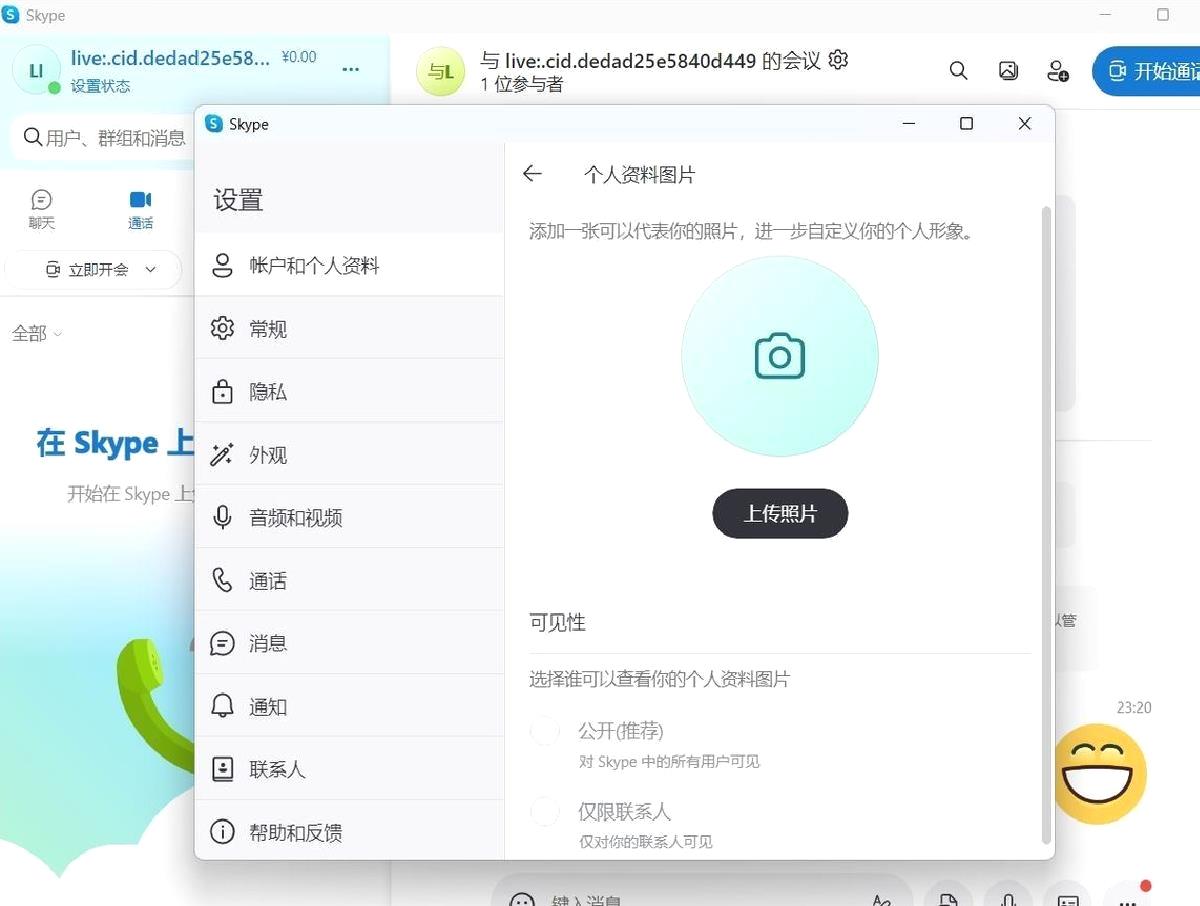This screenshot has height=906, width=1200.
Task: Minimize the Skype settings window
Action: point(908,123)
